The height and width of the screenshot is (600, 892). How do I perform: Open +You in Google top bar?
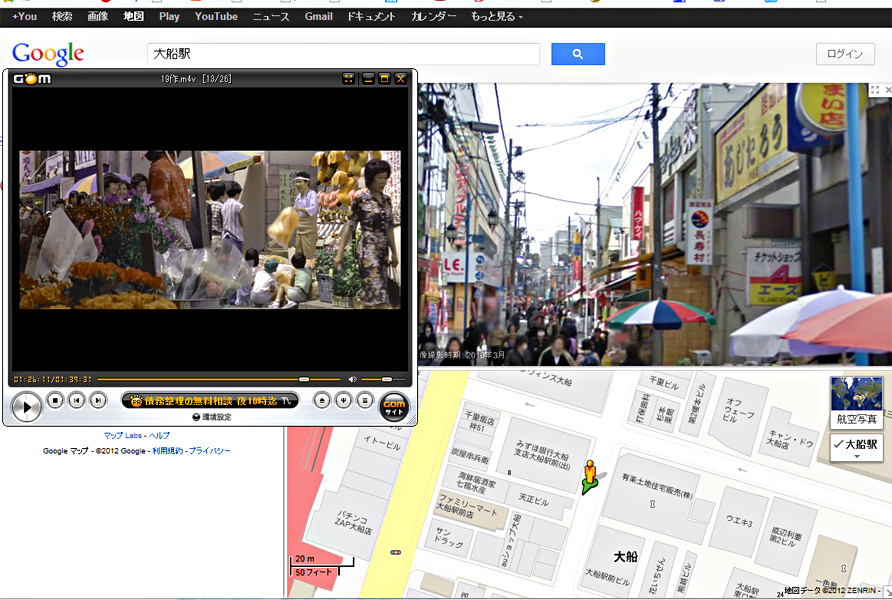24,16
